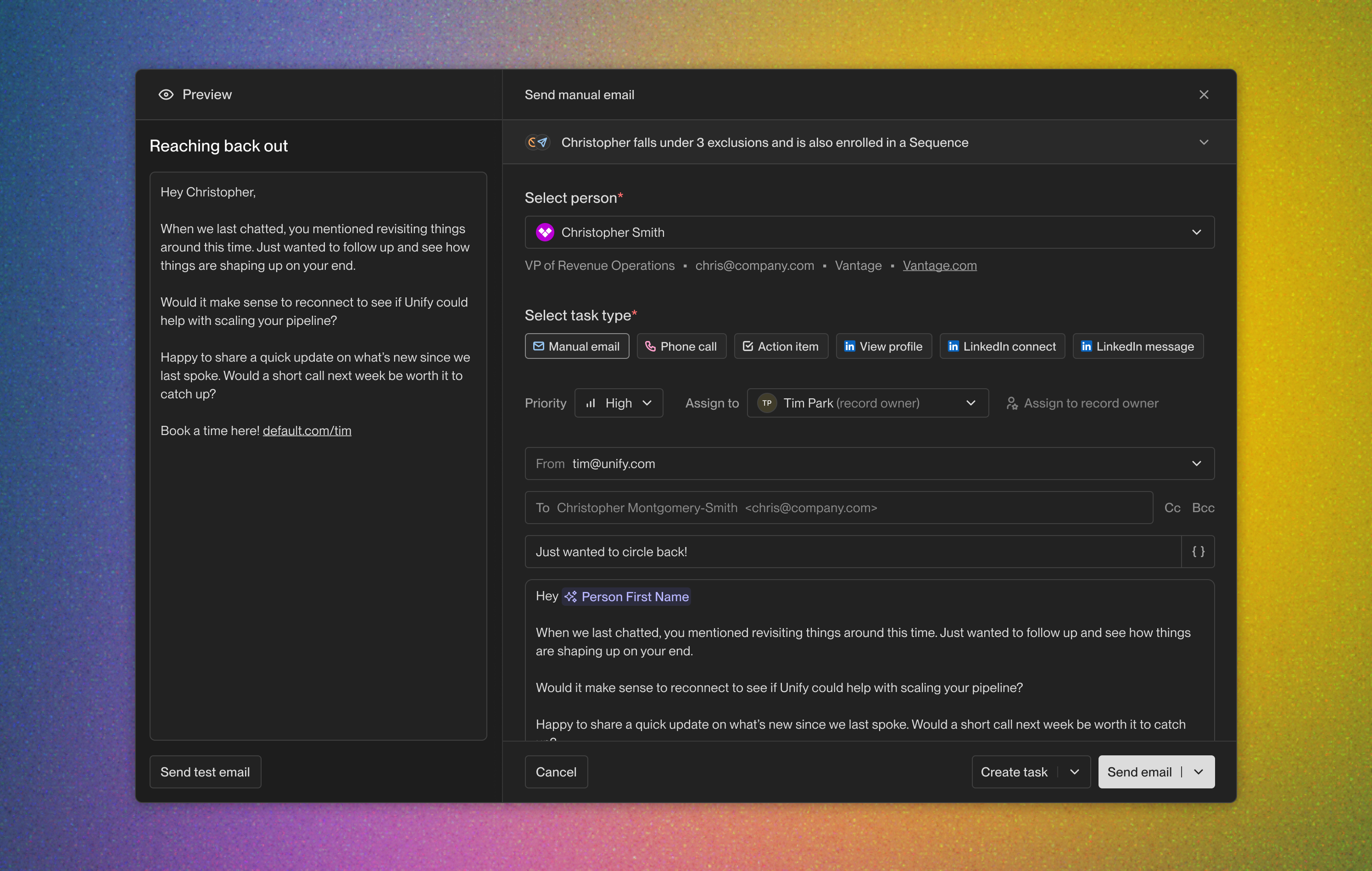Select the Phone call task type
The height and width of the screenshot is (871, 1372).
pos(681,346)
